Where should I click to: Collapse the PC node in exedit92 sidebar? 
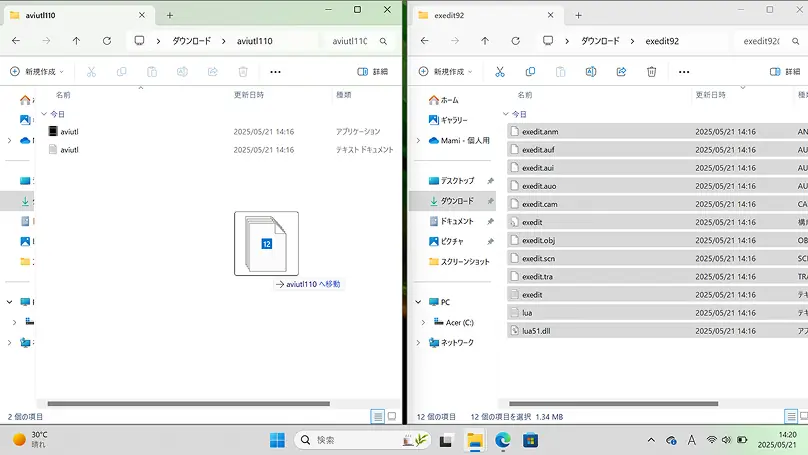(418, 302)
